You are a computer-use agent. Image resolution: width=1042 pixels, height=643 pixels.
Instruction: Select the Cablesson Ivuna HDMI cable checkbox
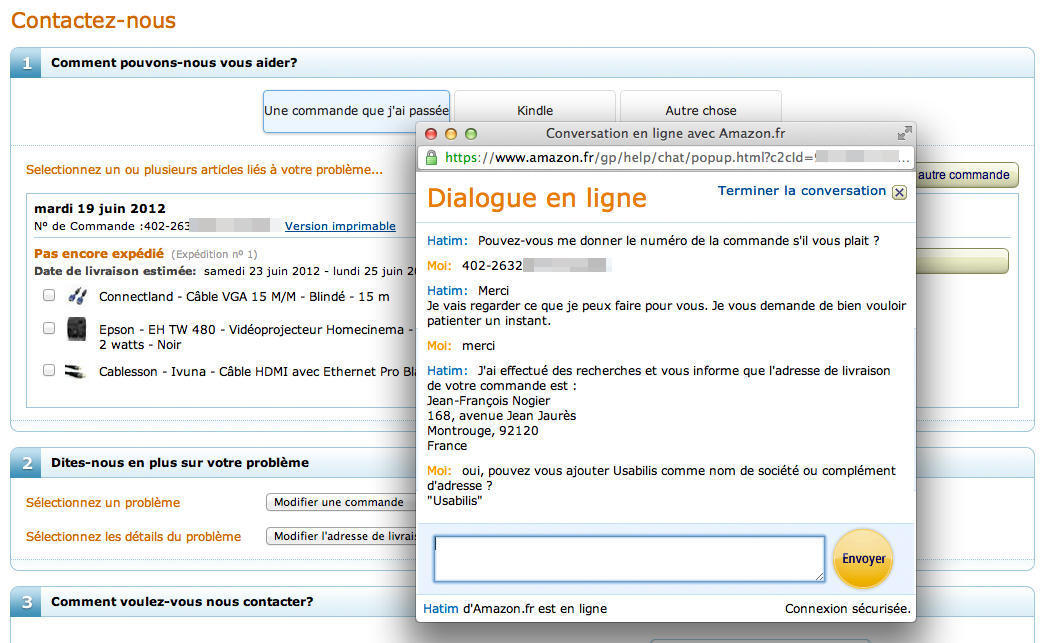[49, 370]
